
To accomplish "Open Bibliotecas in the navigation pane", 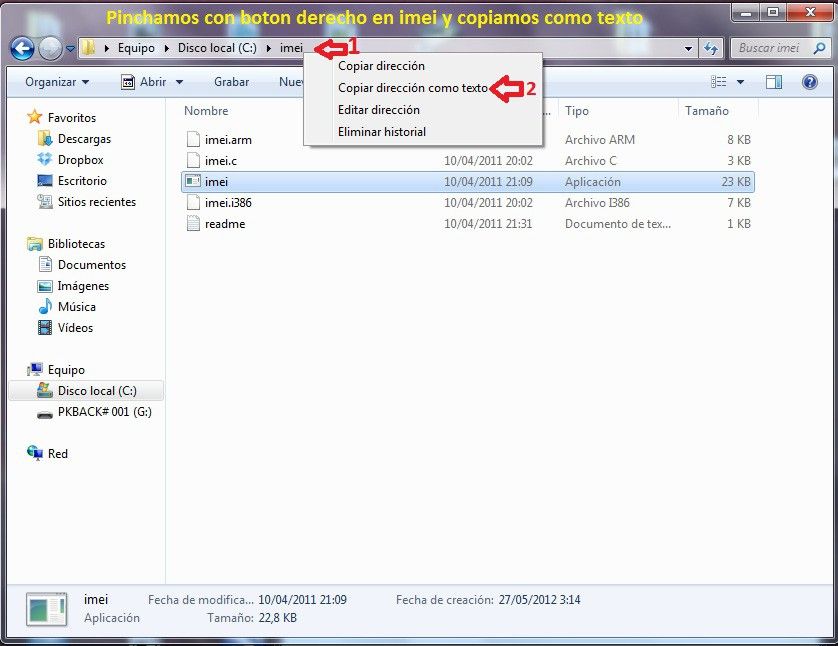I will [x=76, y=244].
